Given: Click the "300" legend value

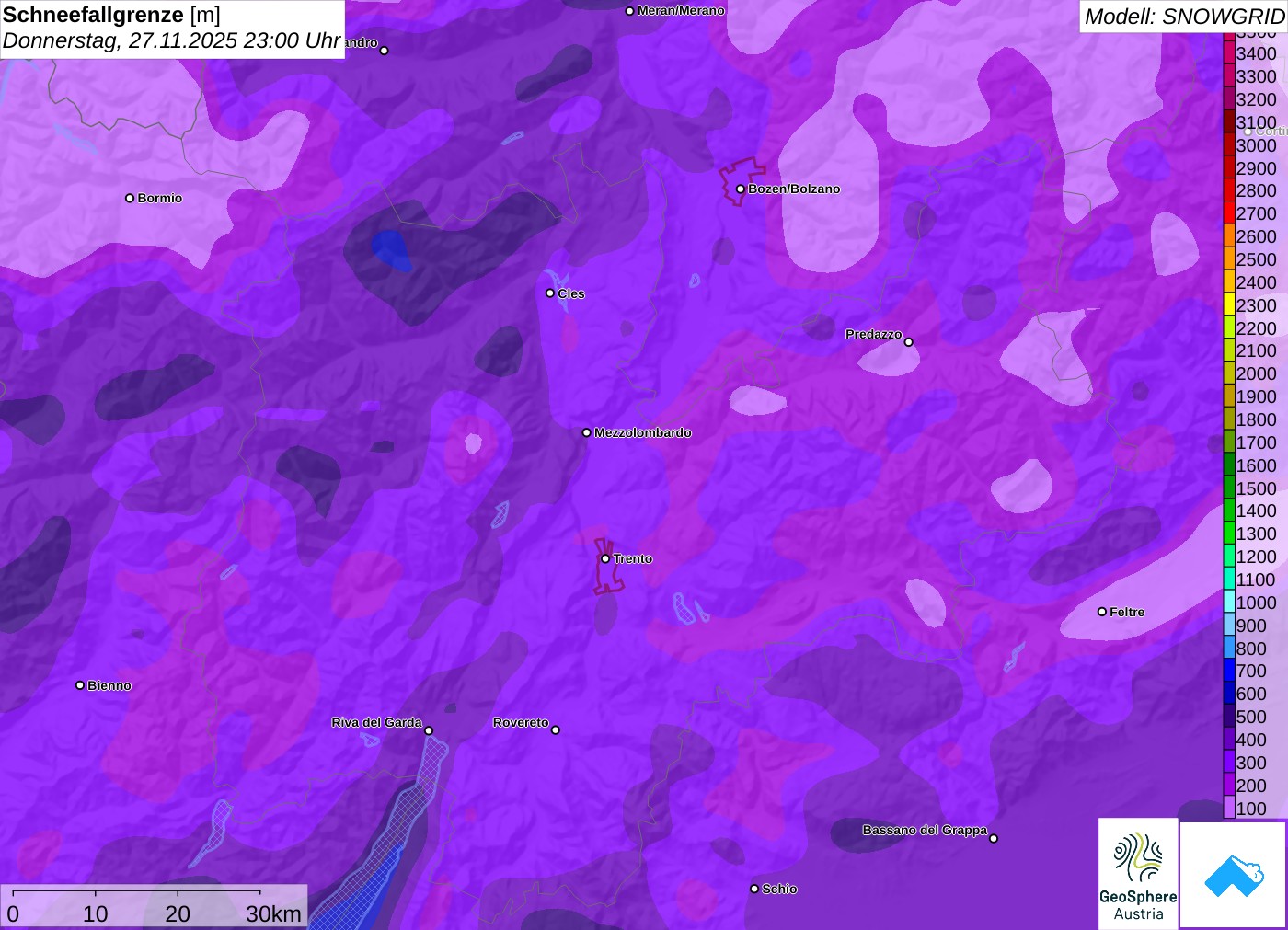Looking at the screenshot, I should click(x=1251, y=763).
